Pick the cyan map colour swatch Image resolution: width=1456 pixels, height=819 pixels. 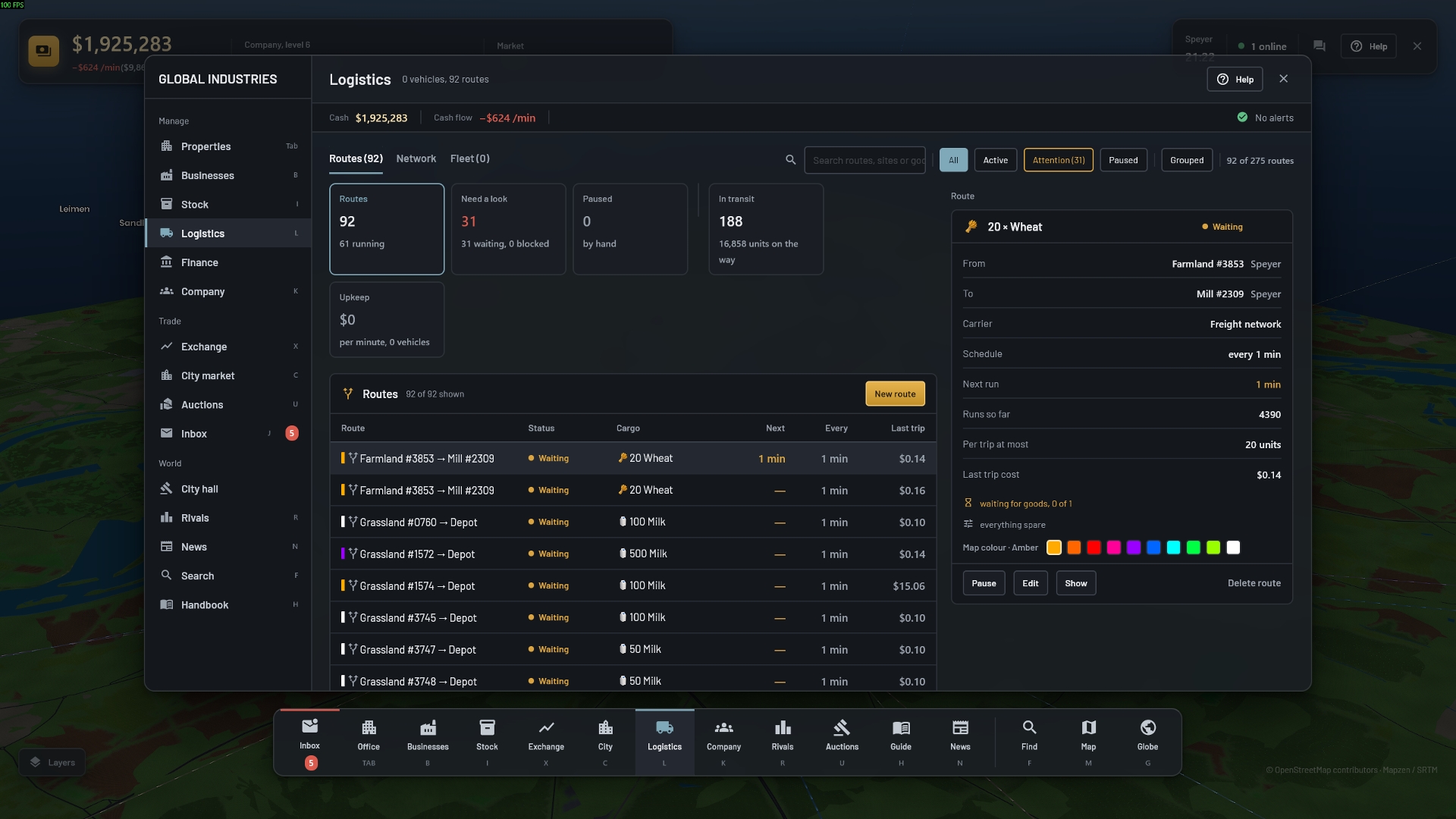pos(1173,548)
